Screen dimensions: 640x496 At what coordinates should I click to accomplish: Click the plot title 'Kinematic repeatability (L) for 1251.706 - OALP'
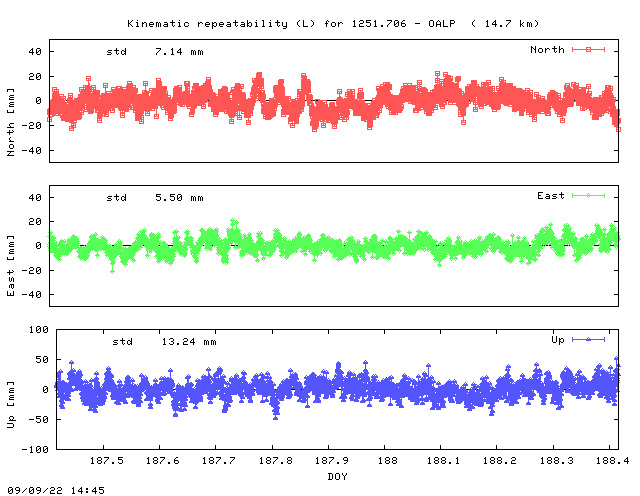click(291, 24)
